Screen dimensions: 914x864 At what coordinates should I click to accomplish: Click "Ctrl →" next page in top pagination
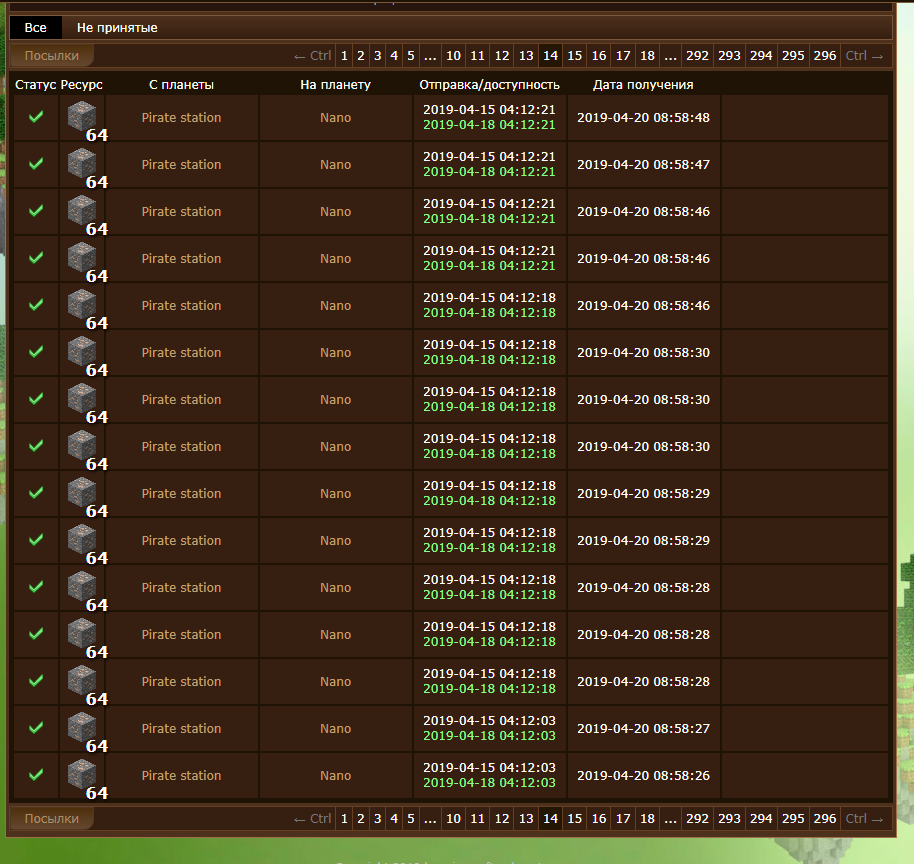tap(865, 56)
